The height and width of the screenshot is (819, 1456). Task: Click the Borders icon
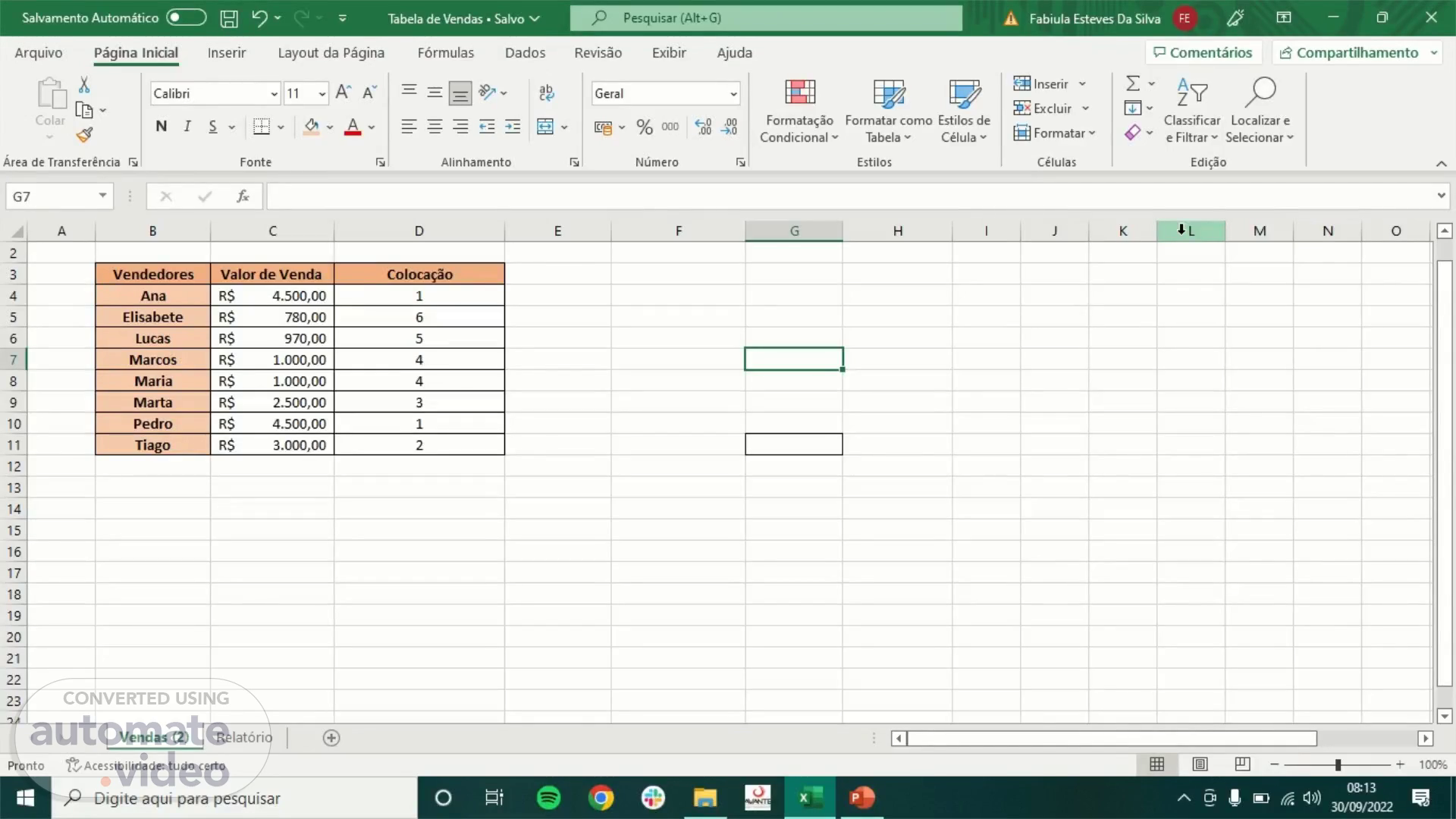pyautogui.click(x=262, y=127)
